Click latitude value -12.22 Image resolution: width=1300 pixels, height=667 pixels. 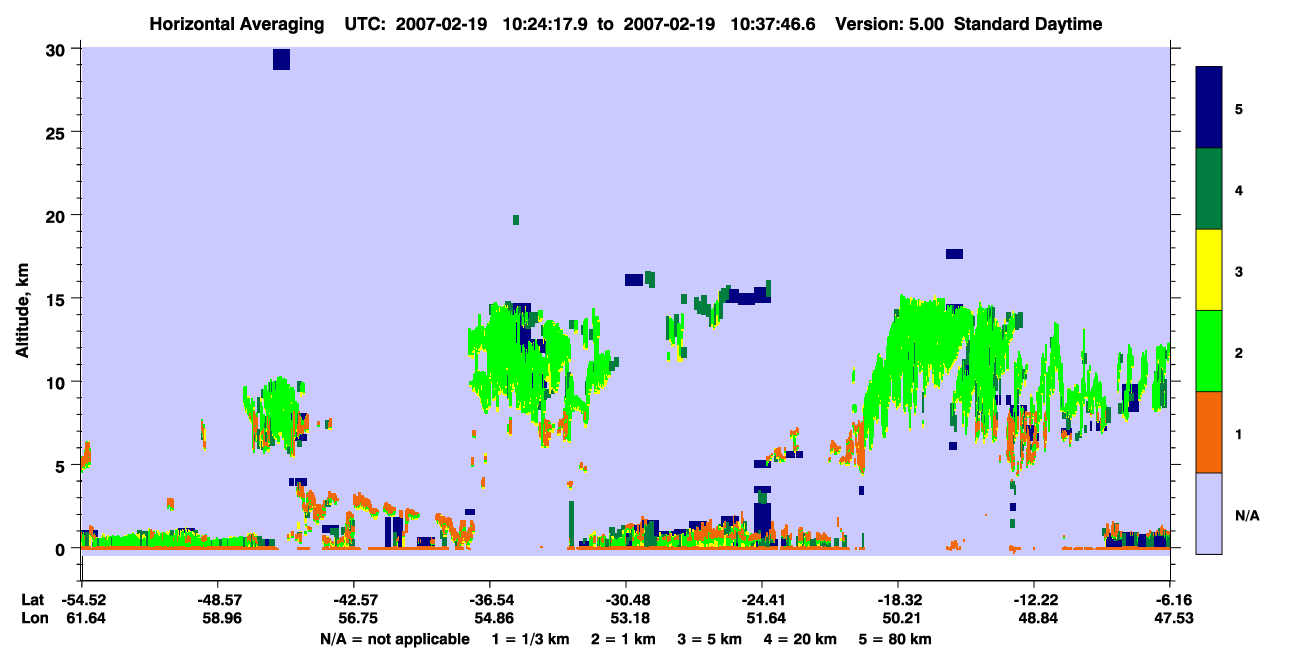coord(1034,600)
